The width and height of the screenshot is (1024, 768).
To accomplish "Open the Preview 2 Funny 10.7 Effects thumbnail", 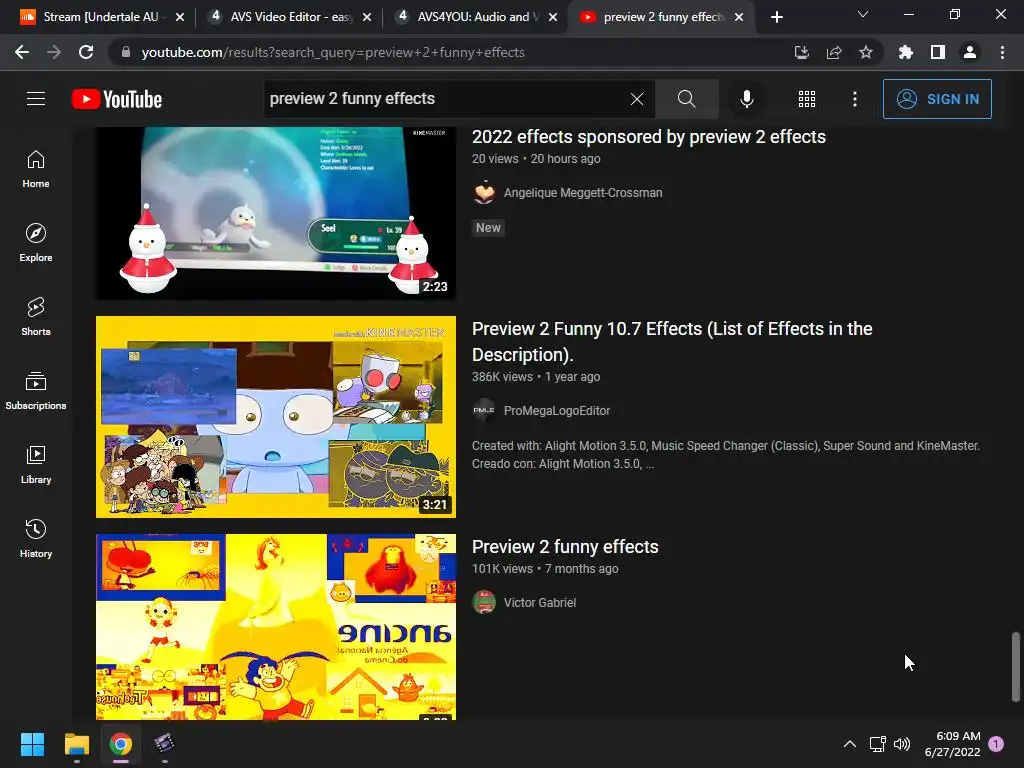I will [x=276, y=417].
